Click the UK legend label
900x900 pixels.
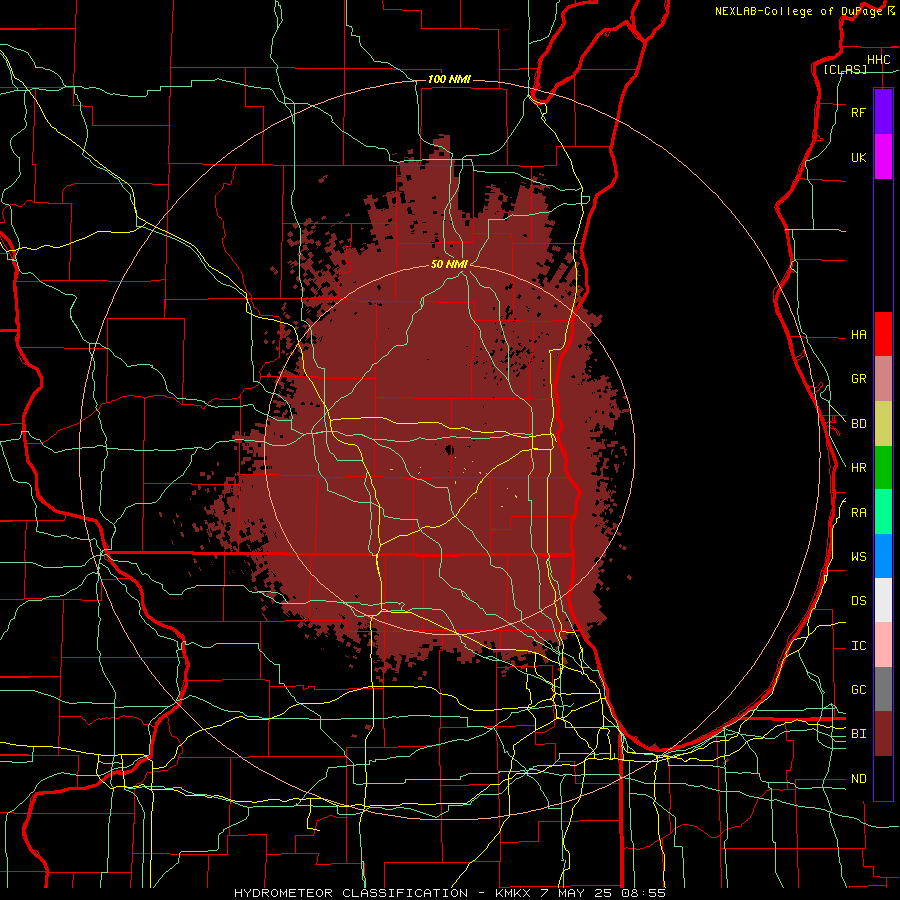pyautogui.click(x=858, y=158)
